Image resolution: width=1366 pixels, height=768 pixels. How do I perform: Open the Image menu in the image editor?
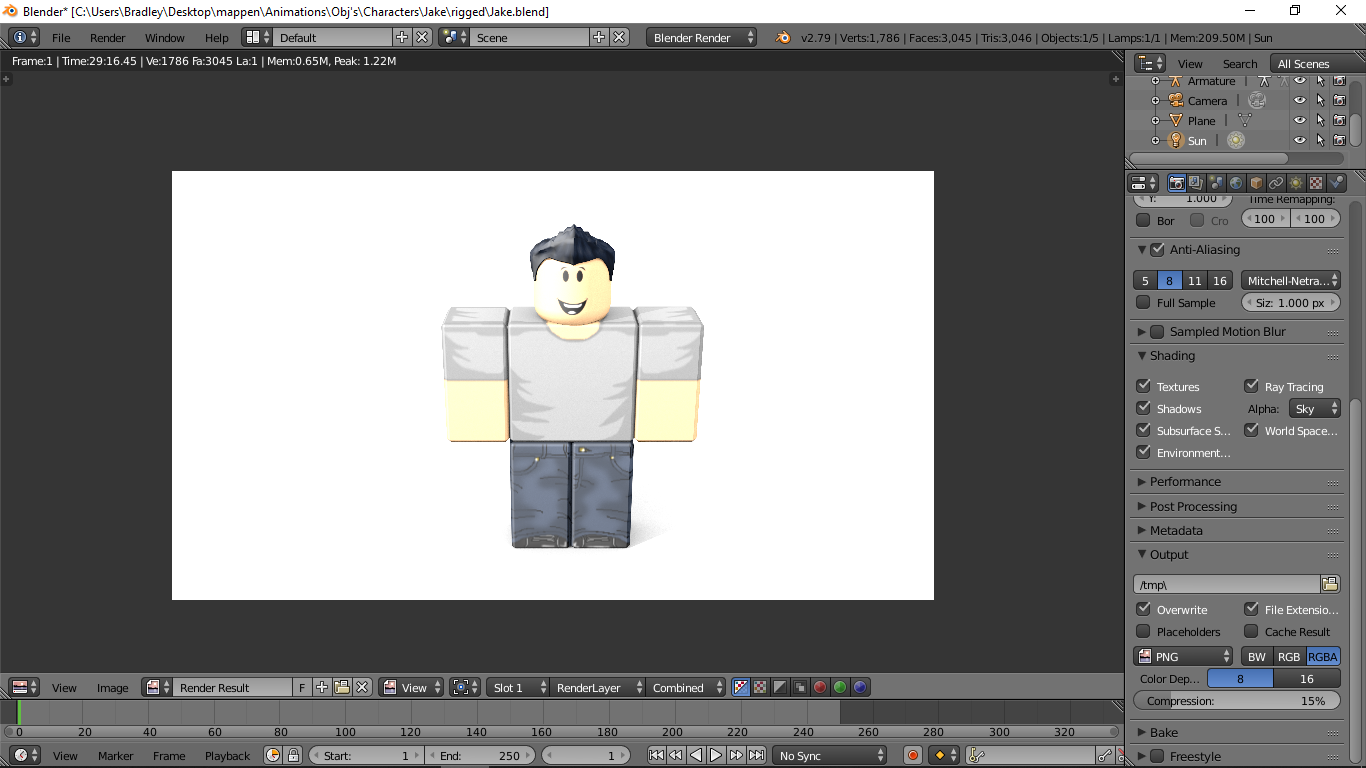(x=112, y=688)
